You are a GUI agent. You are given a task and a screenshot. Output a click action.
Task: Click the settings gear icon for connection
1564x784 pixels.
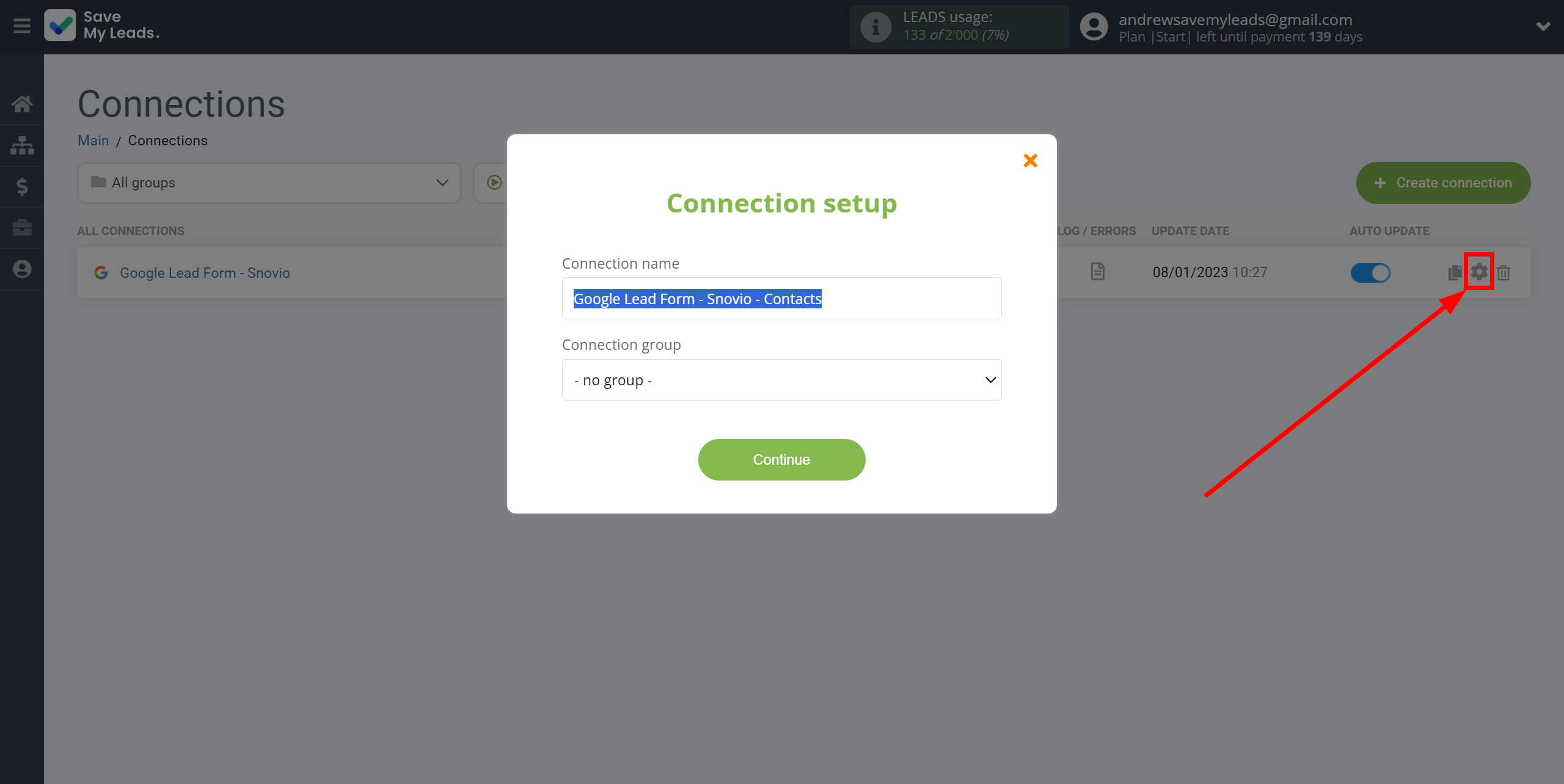pos(1479,272)
